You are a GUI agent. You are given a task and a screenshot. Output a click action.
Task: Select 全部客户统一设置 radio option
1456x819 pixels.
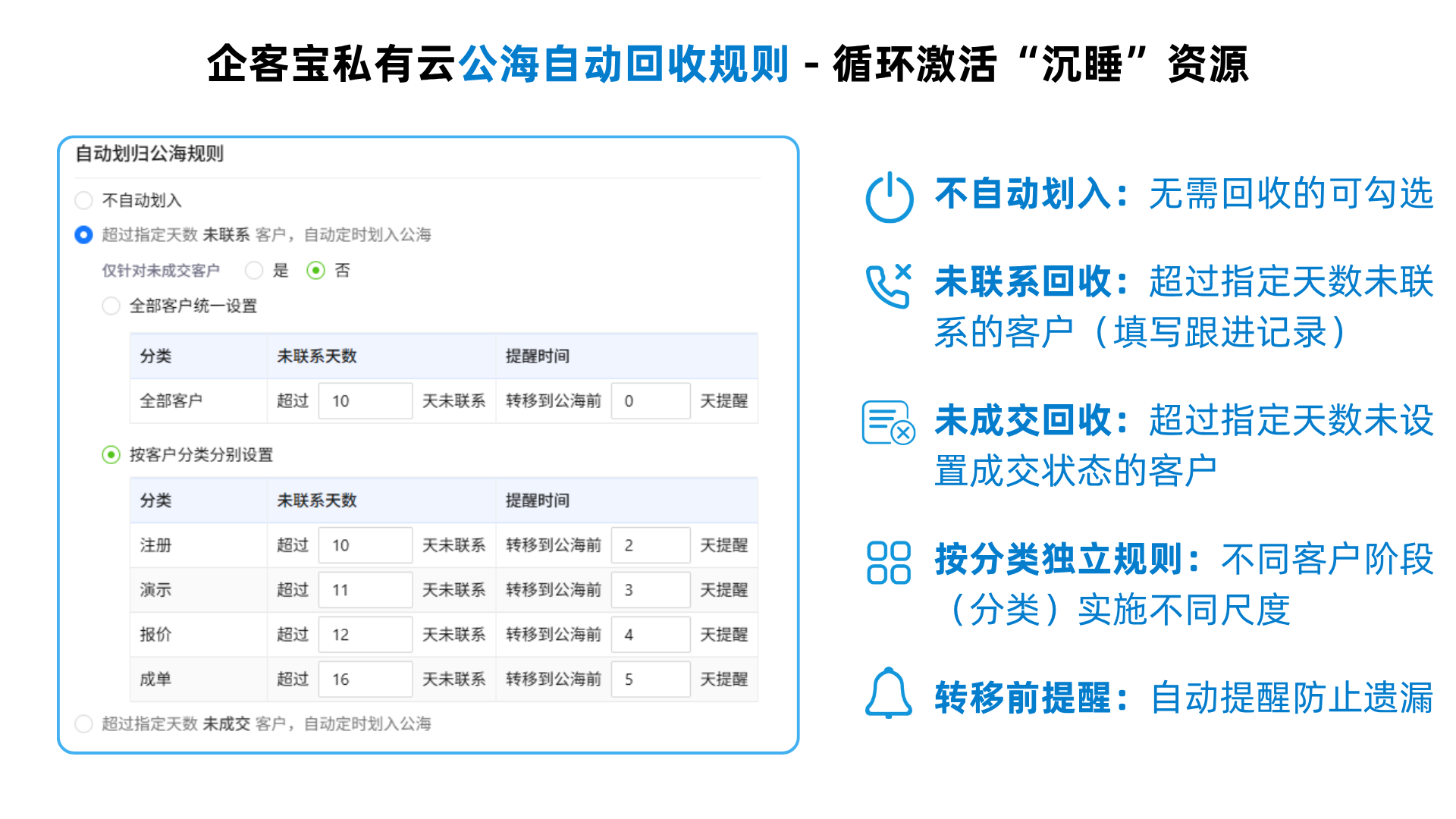pyautogui.click(x=111, y=306)
